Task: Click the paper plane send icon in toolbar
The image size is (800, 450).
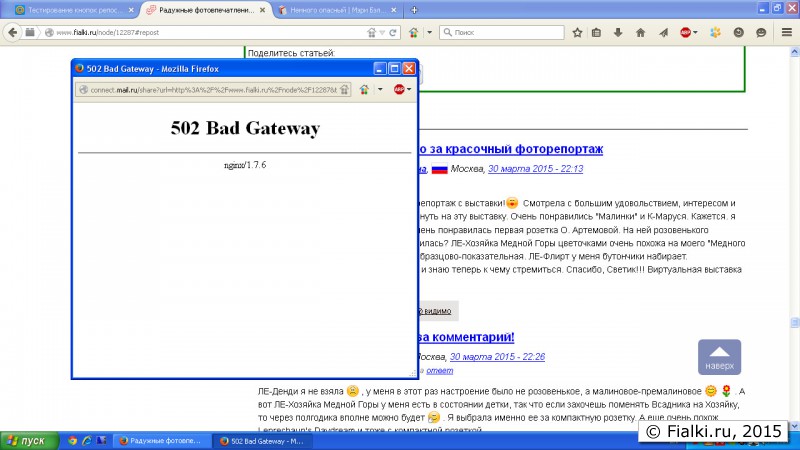Action: 663,32
